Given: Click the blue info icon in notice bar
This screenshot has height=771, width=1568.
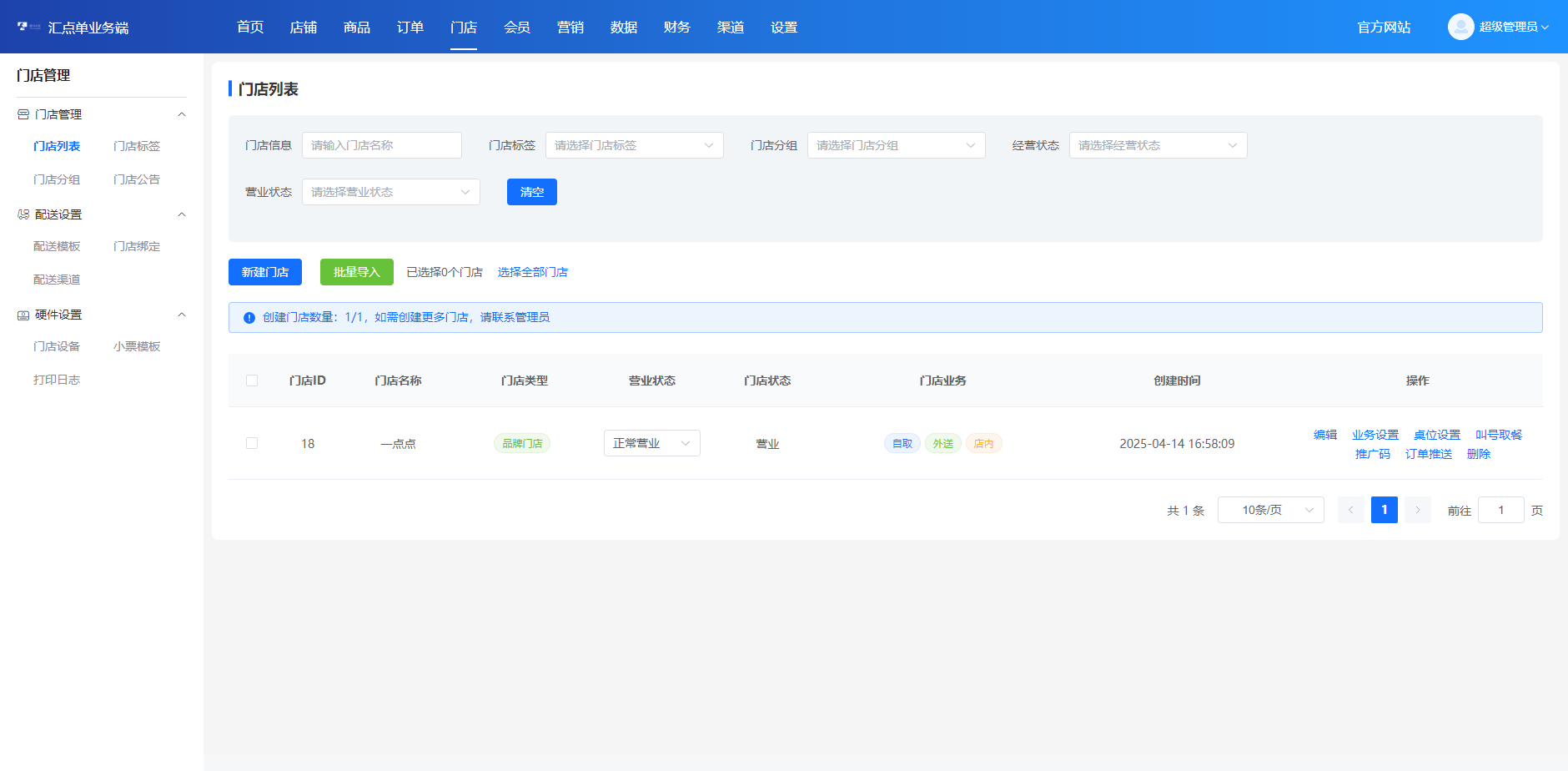Looking at the screenshot, I should (249, 318).
